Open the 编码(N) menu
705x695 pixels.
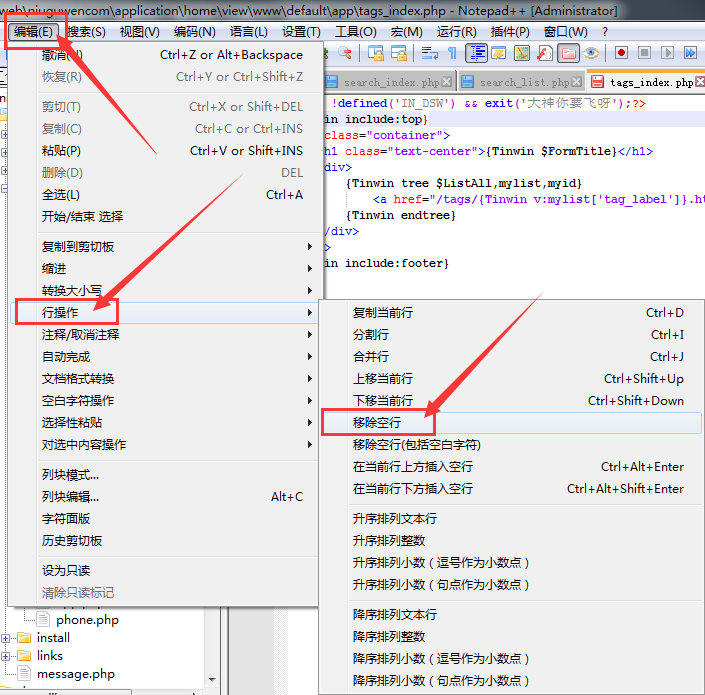pos(194,31)
